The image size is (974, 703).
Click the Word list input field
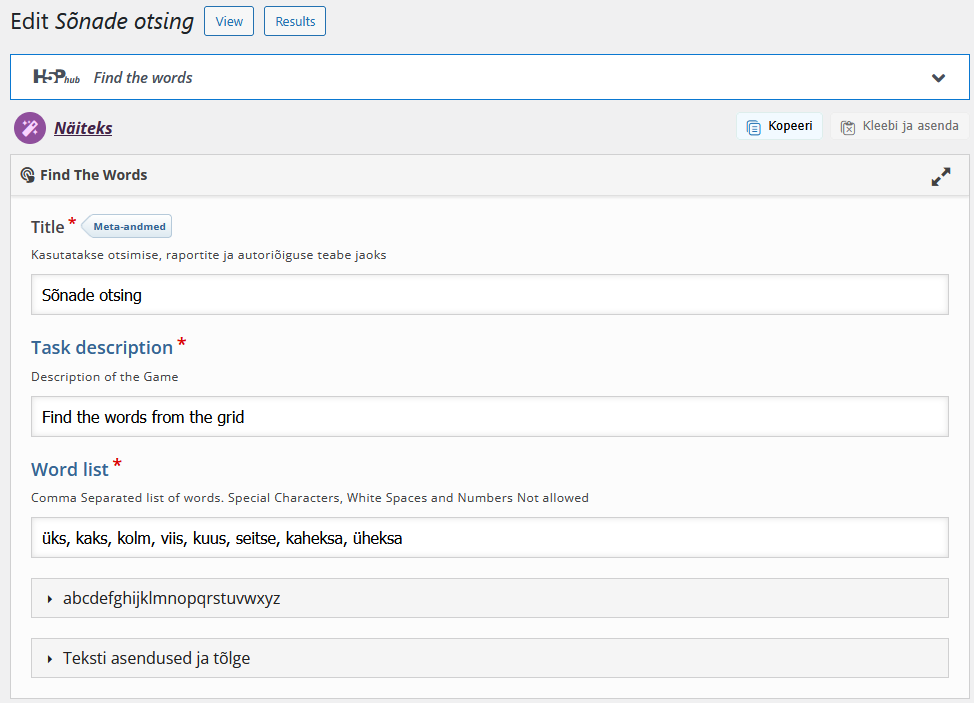(489, 538)
